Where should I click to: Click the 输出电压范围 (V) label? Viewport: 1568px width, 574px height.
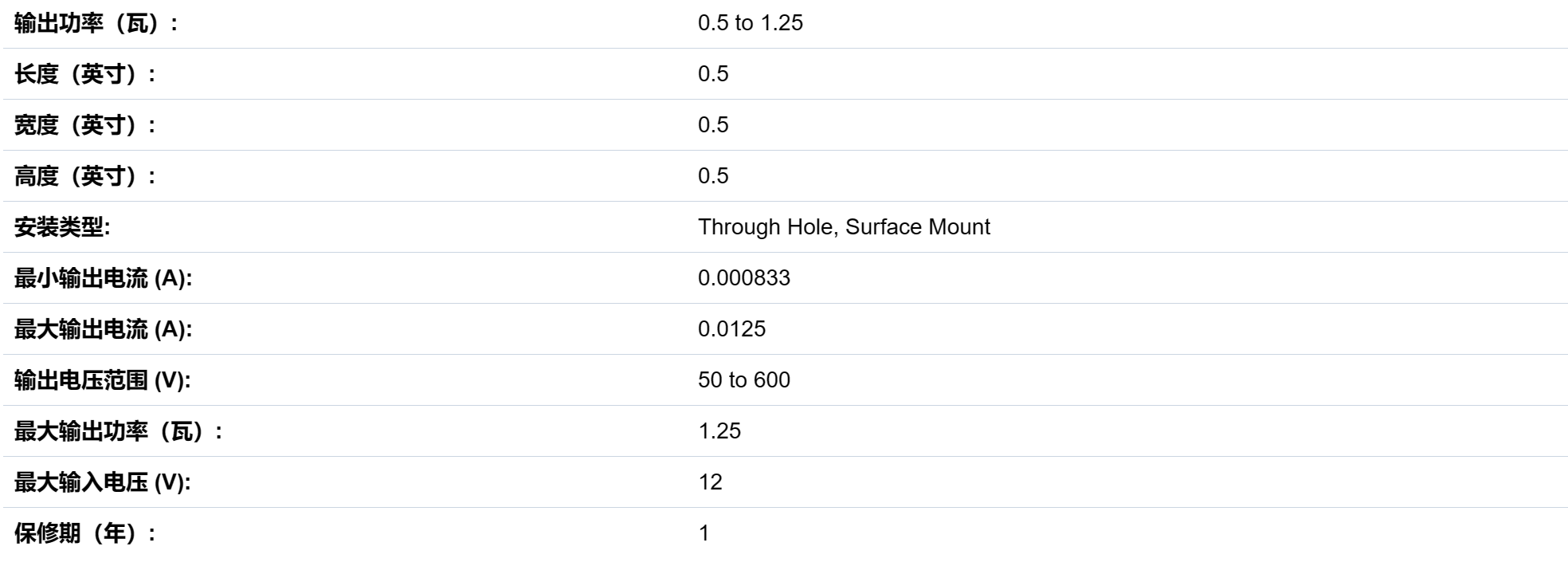click(103, 380)
